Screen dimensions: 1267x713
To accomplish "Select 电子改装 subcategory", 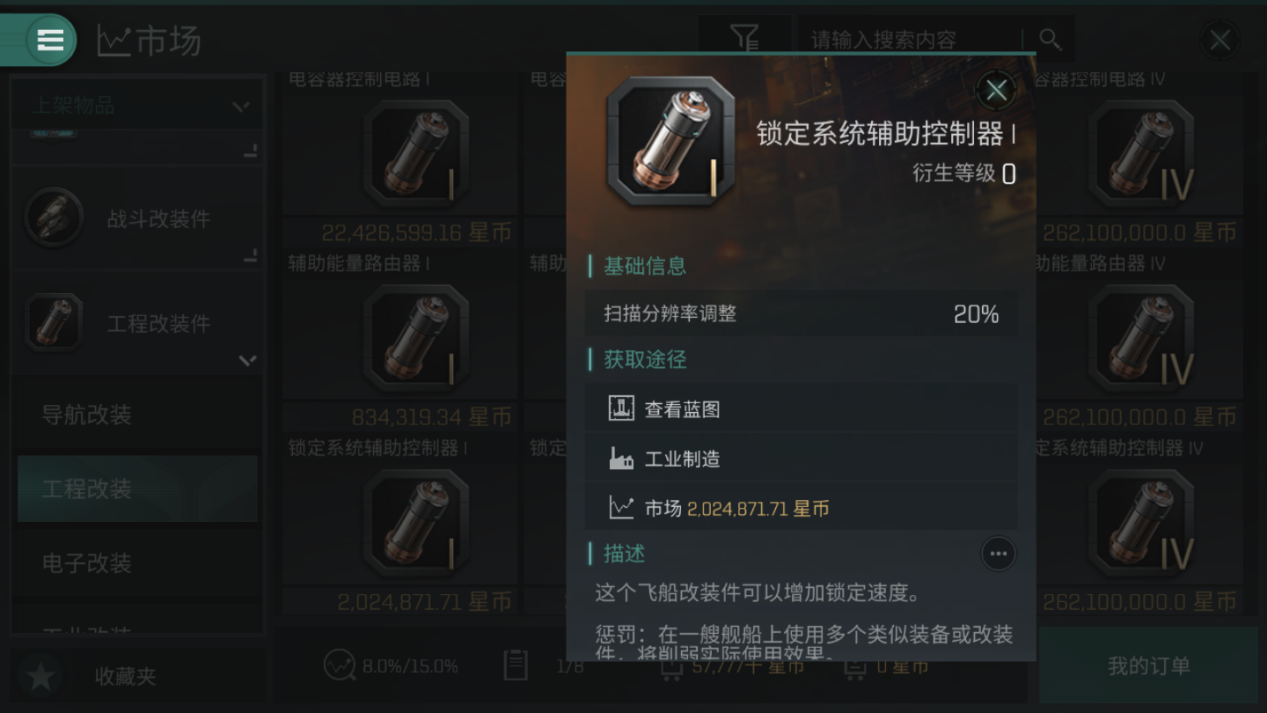I will (x=137, y=563).
